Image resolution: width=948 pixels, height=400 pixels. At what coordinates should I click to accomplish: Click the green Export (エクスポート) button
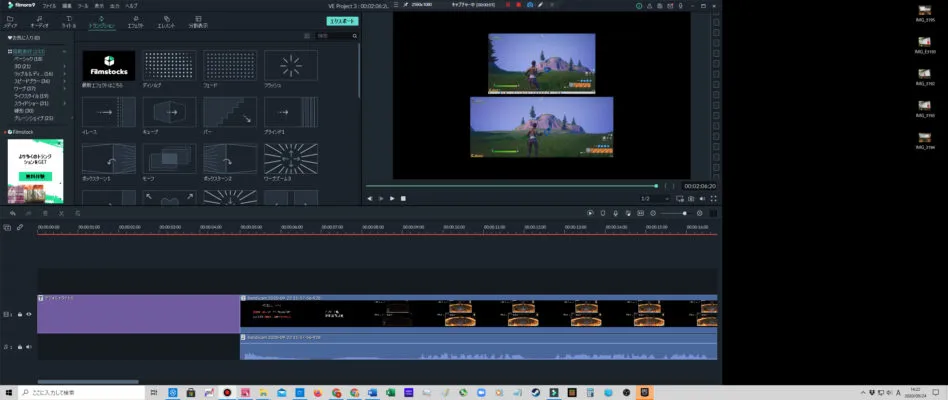(x=342, y=21)
